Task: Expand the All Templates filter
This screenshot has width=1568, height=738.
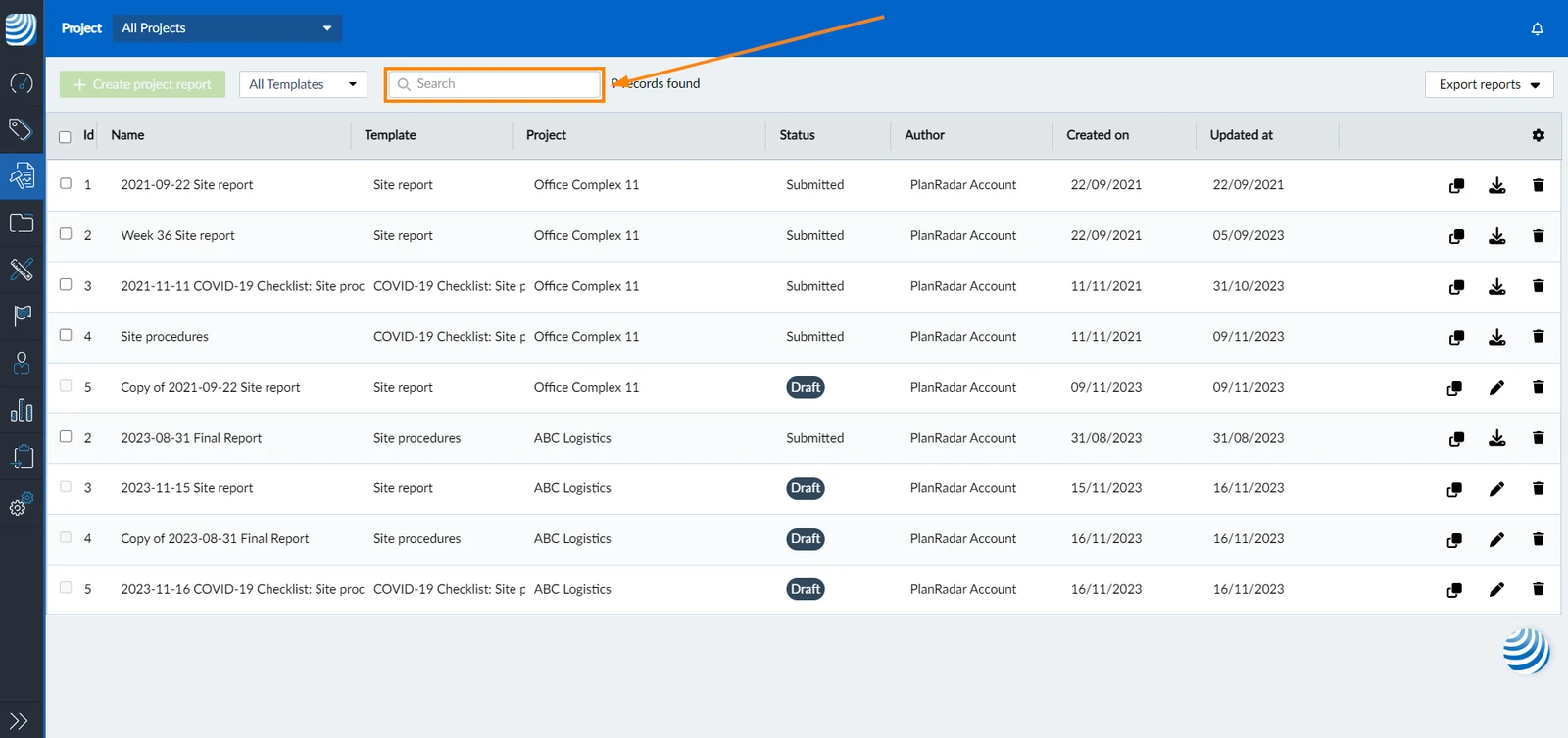Action: 303,84
